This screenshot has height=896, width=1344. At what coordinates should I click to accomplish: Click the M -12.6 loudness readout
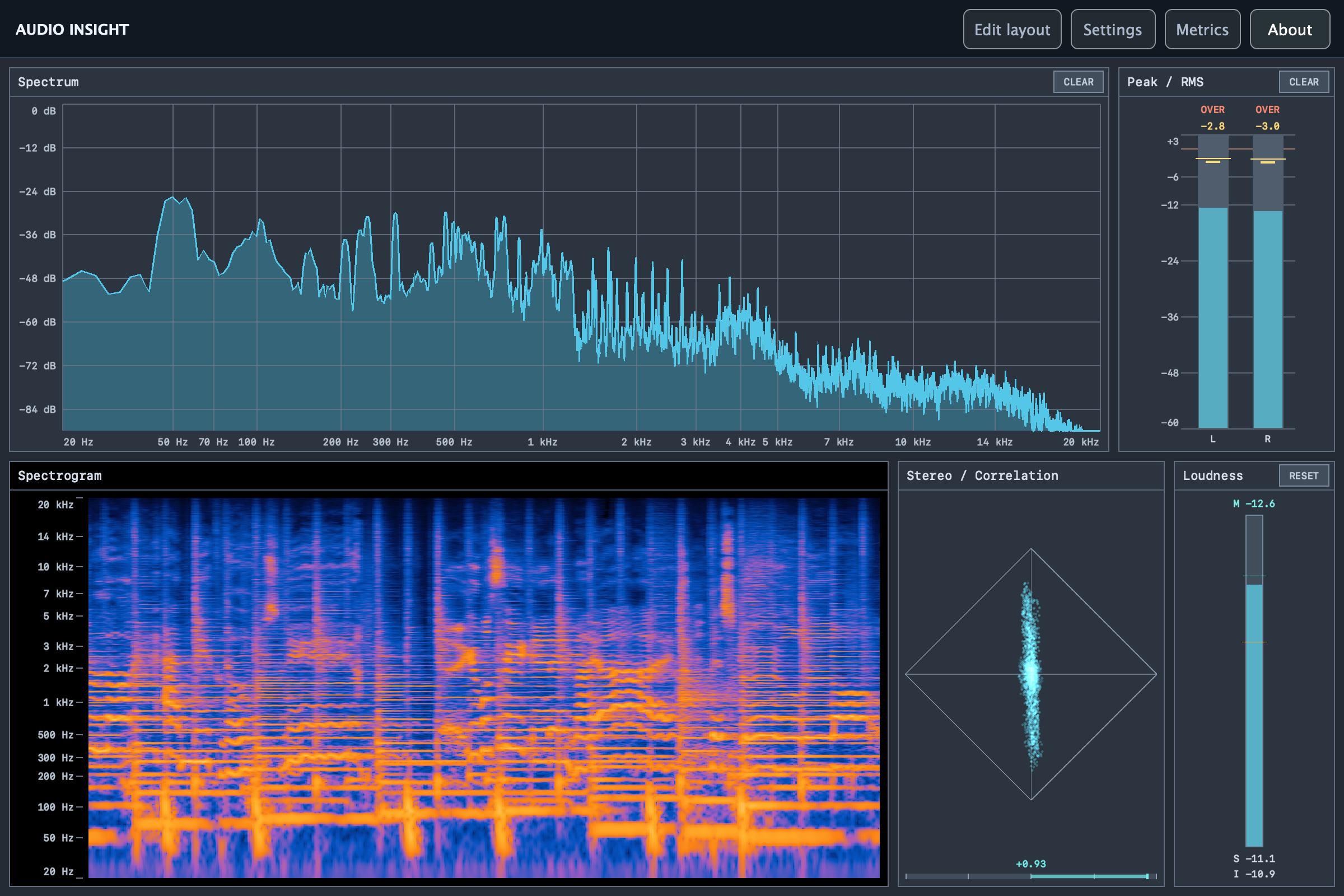pos(1254,503)
